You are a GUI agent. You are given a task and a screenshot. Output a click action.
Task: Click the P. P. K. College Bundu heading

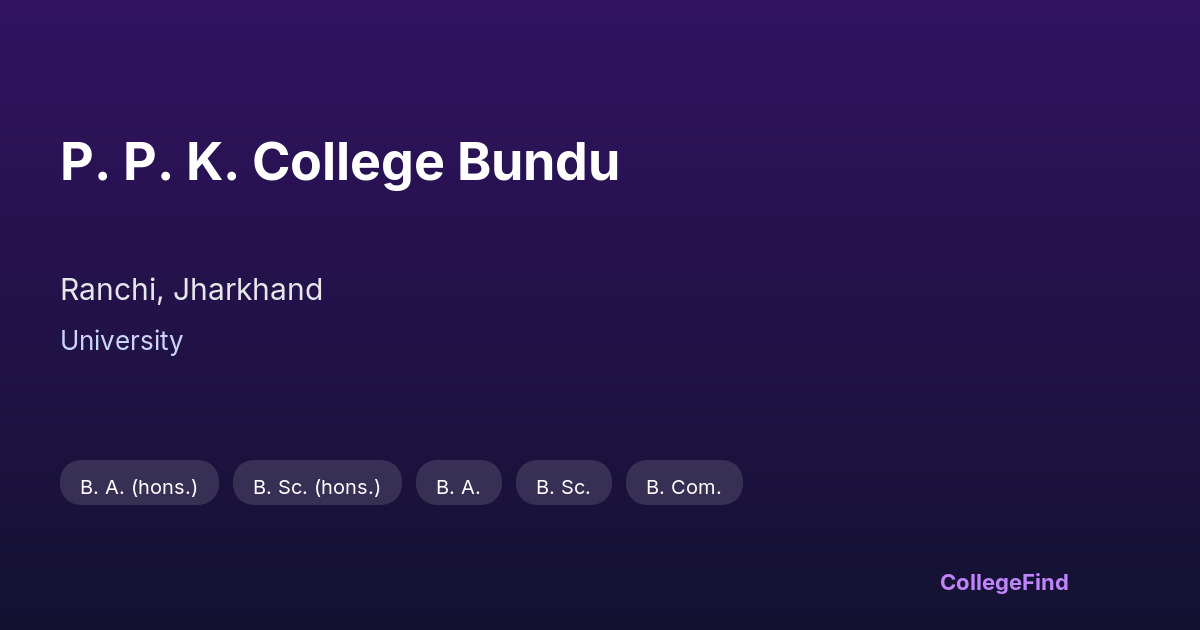click(x=340, y=163)
